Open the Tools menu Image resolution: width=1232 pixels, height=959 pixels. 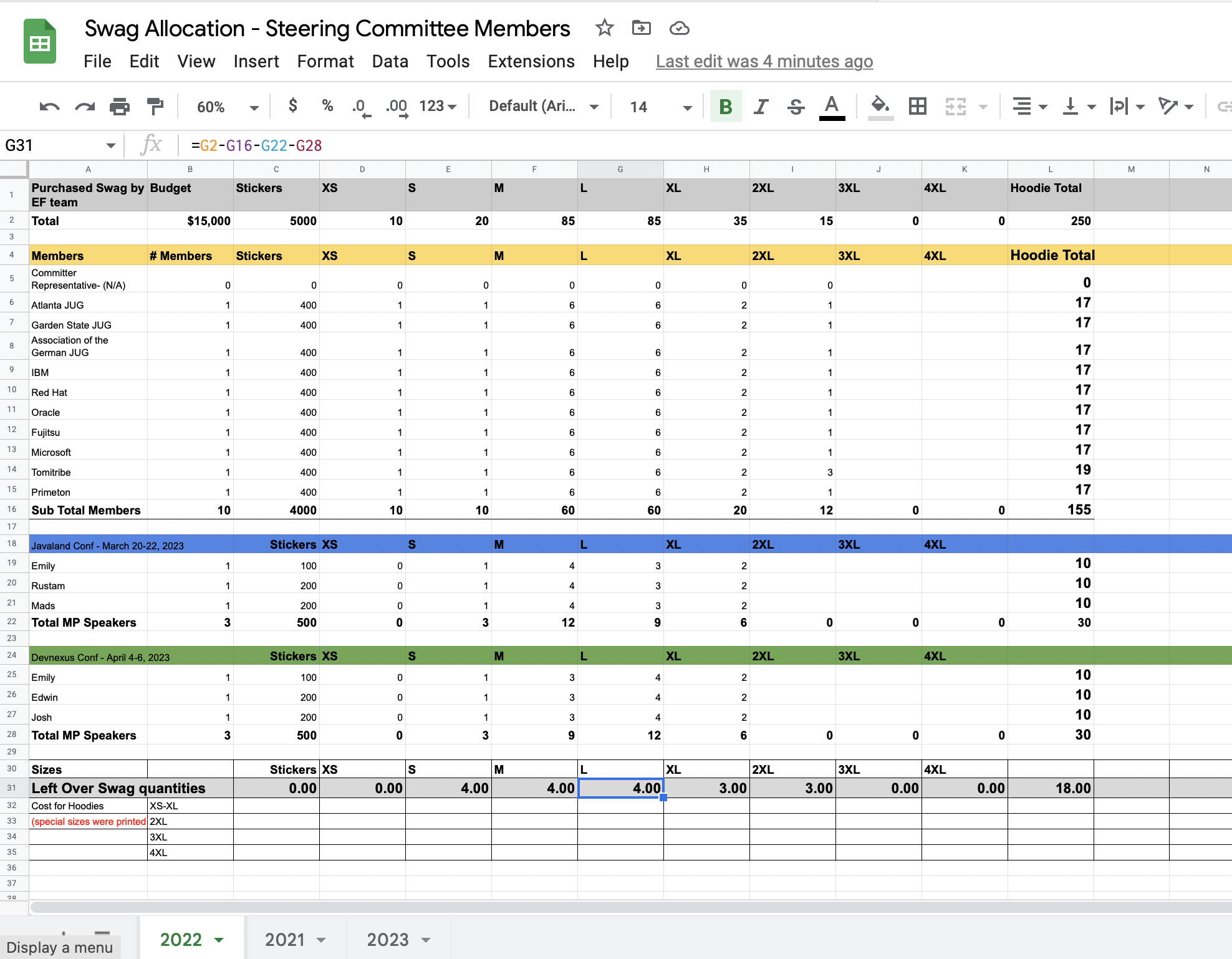[x=448, y=61]
